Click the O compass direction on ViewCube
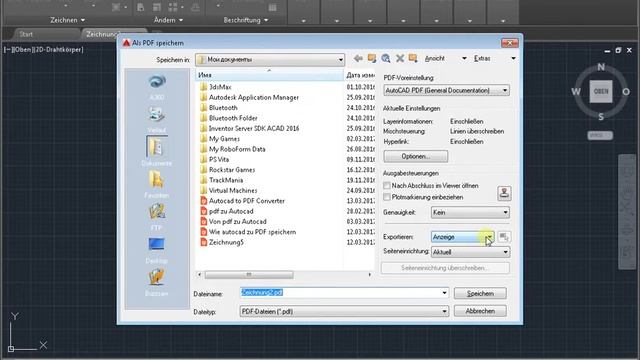The width and height of the screenshot is (640, 360). (626, 92)
